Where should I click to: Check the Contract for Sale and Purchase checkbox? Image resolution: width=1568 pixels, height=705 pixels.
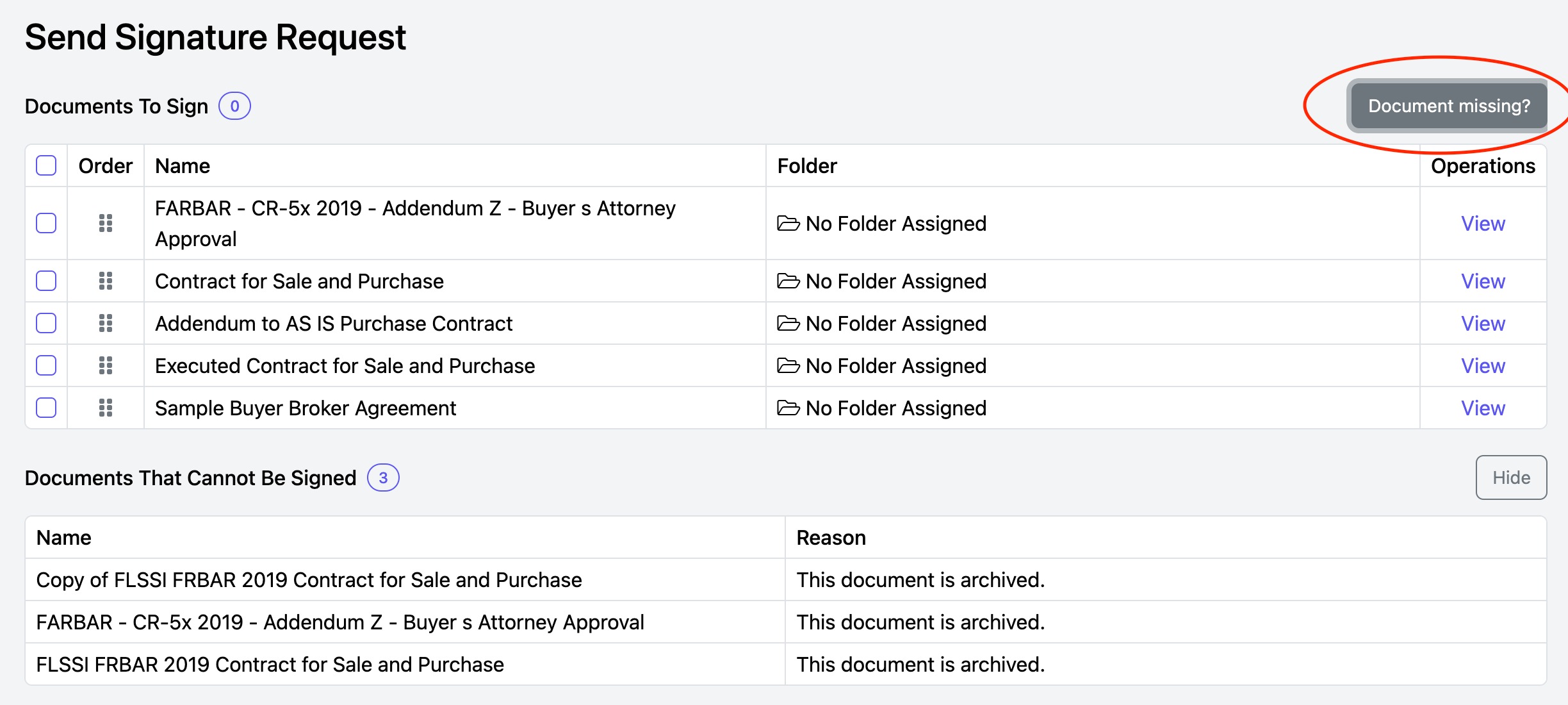coord(46,281)
